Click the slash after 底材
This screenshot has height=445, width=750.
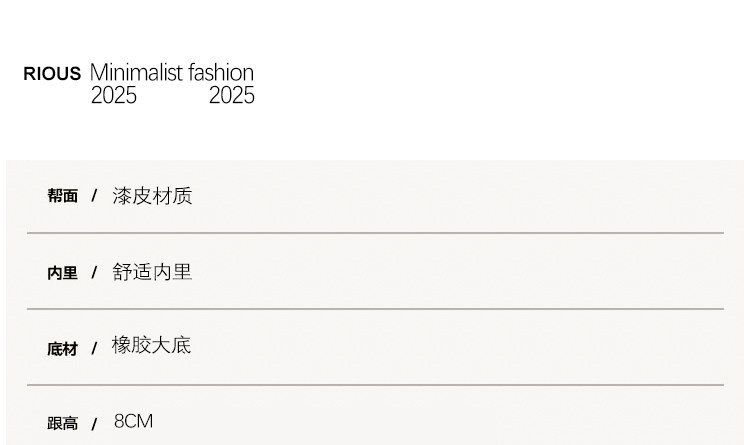pos(94,348)
